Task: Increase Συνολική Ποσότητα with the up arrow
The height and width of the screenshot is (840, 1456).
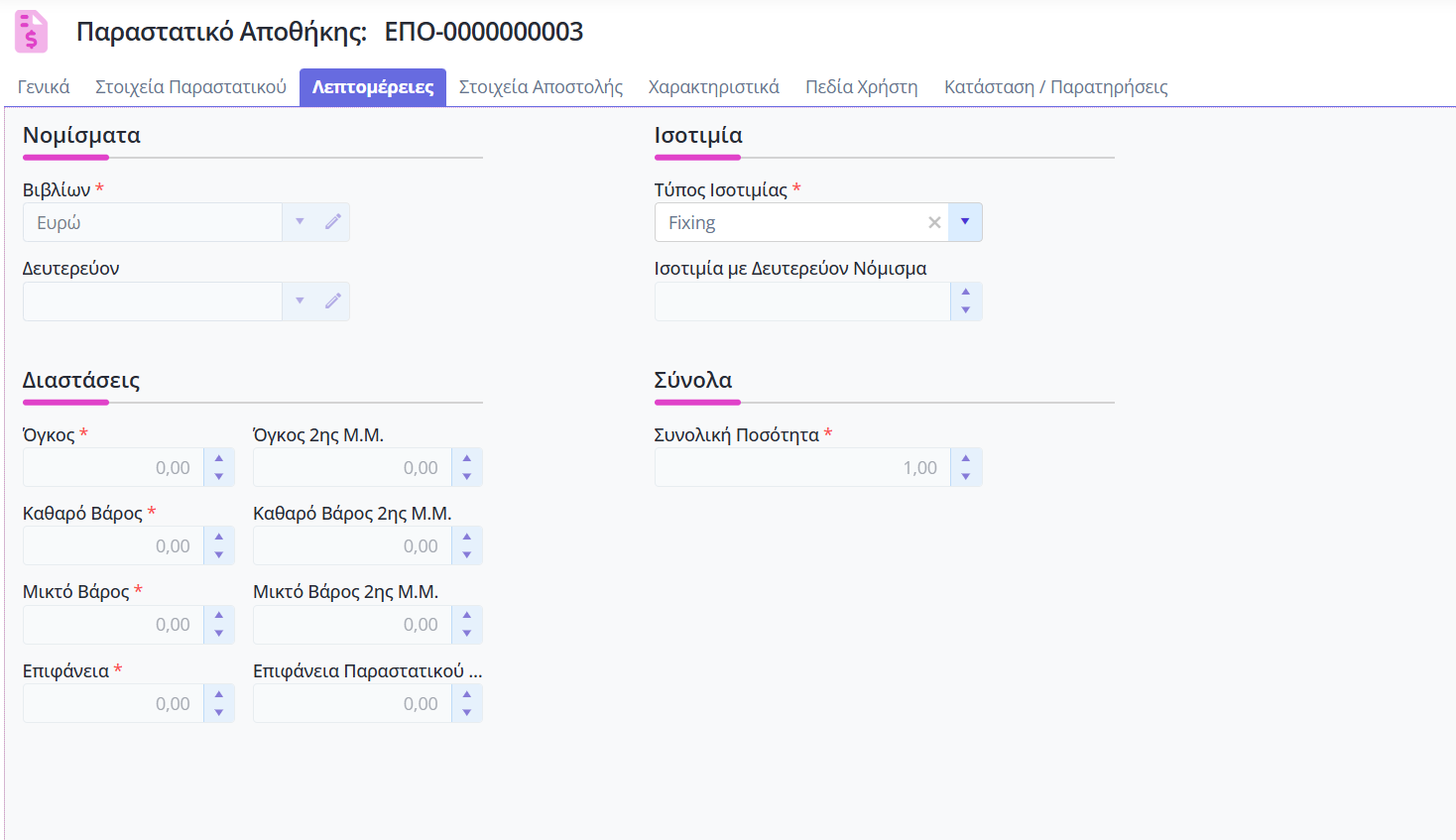Action: tap(966, 458)
